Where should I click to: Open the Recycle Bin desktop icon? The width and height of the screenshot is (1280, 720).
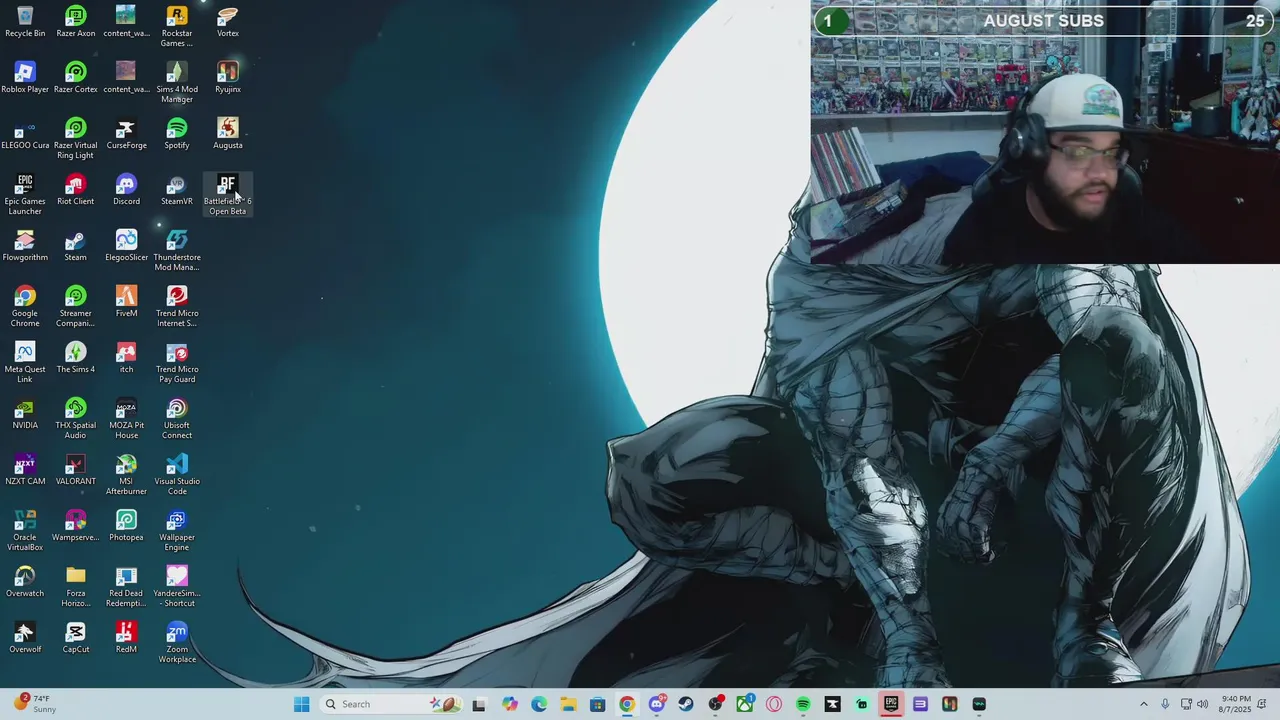tap(25, 22)
